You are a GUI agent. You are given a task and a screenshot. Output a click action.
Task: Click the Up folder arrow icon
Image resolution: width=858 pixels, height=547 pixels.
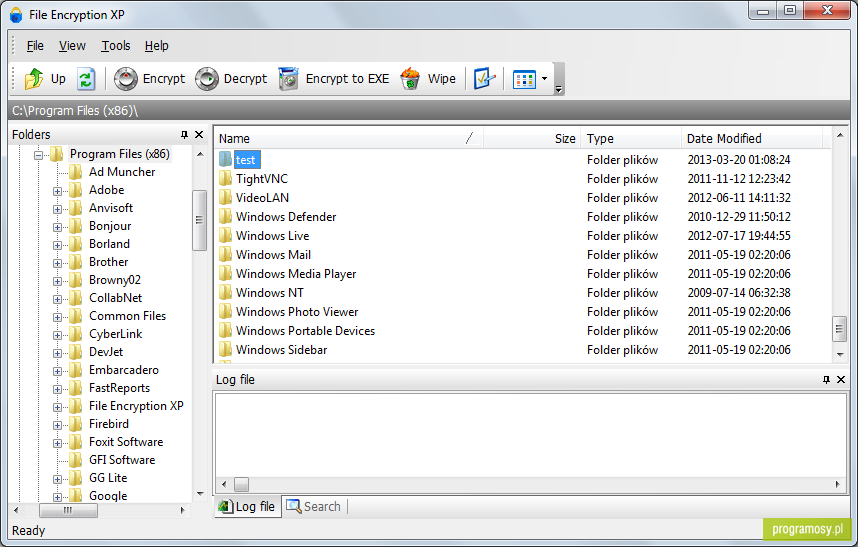[x=33, y=79]
